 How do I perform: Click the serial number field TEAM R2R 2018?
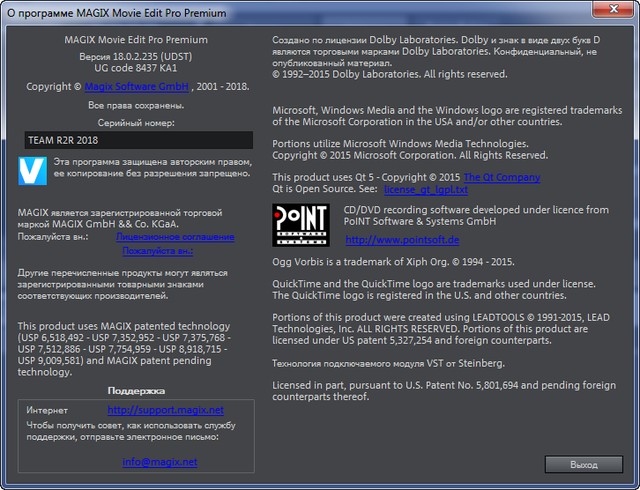click(x=139, y=140)
